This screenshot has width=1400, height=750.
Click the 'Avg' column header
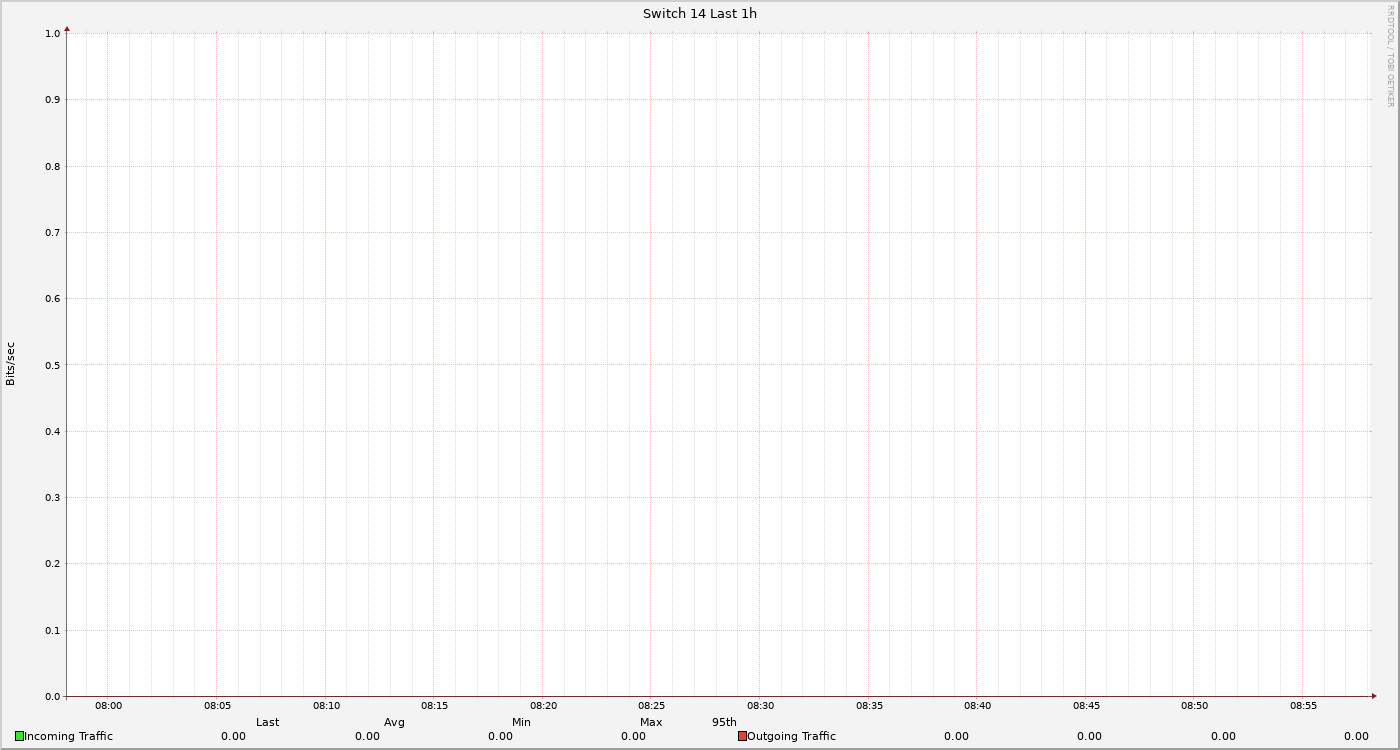tap(394, 722)
